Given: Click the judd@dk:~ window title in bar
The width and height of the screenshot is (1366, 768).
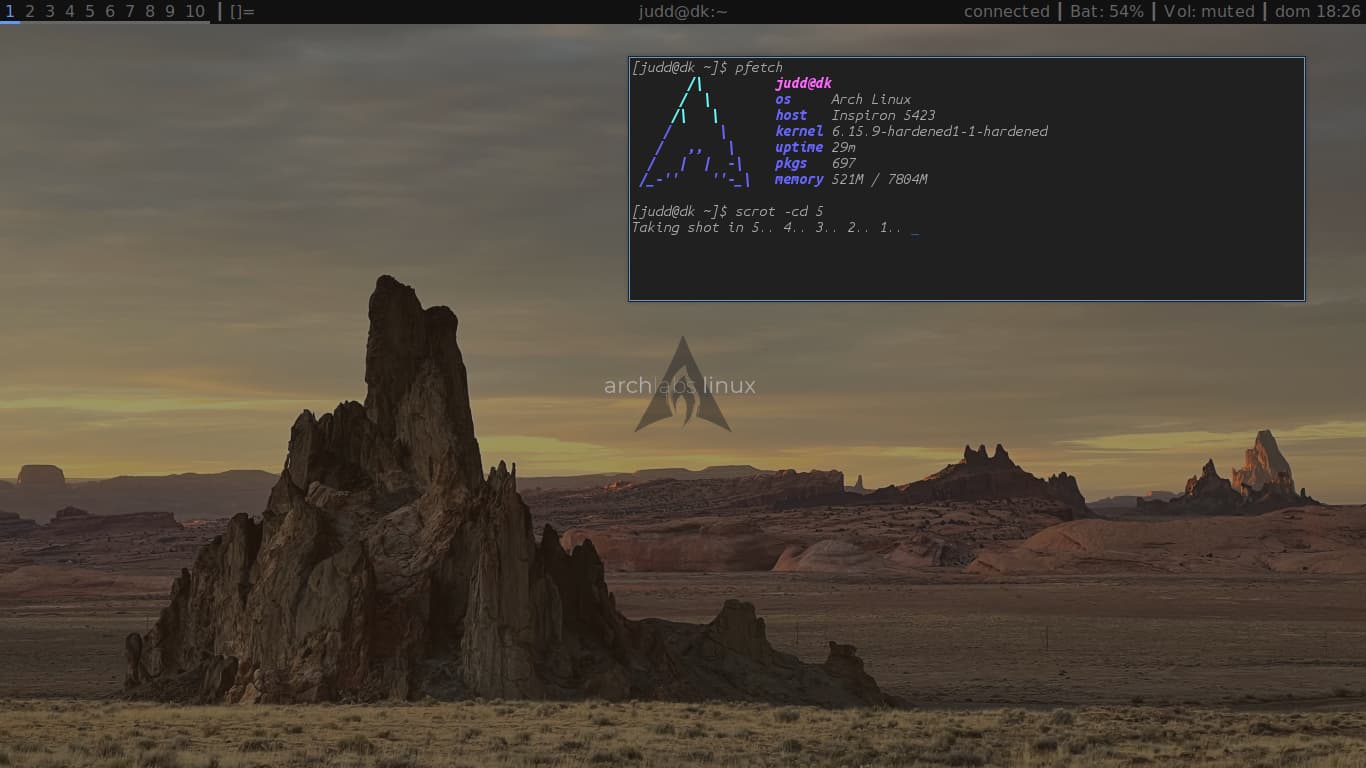Looking at the screenshot, I should (x=683, y=12).
